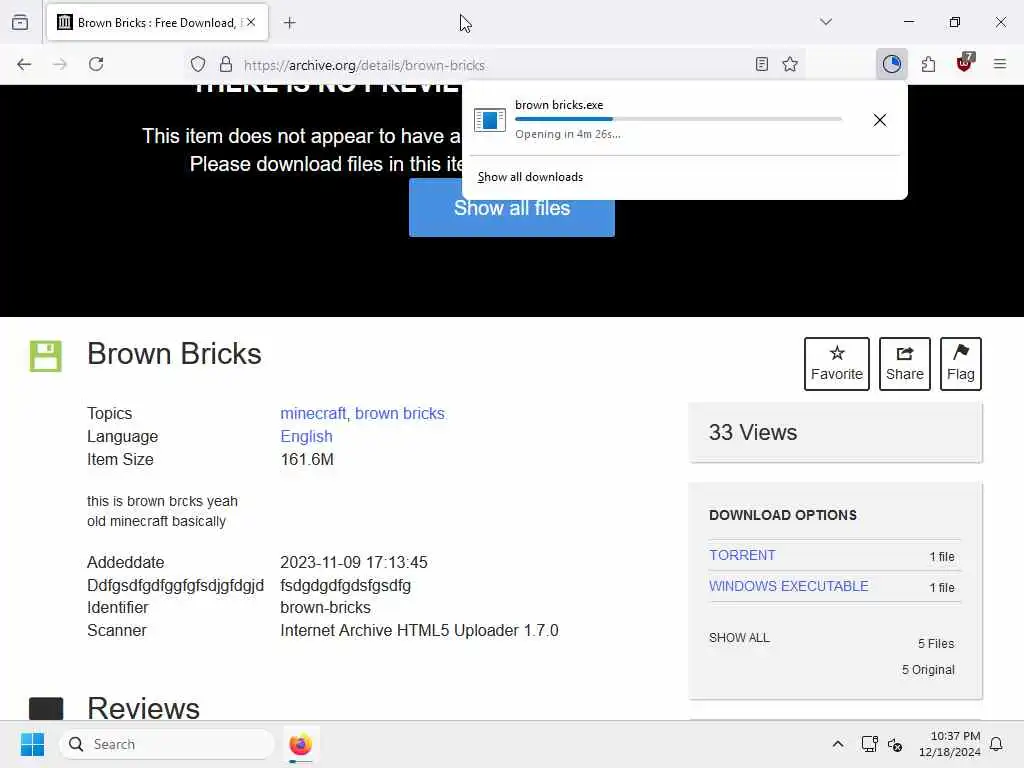Open TORRENT download option
The image size is (1024, 768).
(x=743, y=555)
